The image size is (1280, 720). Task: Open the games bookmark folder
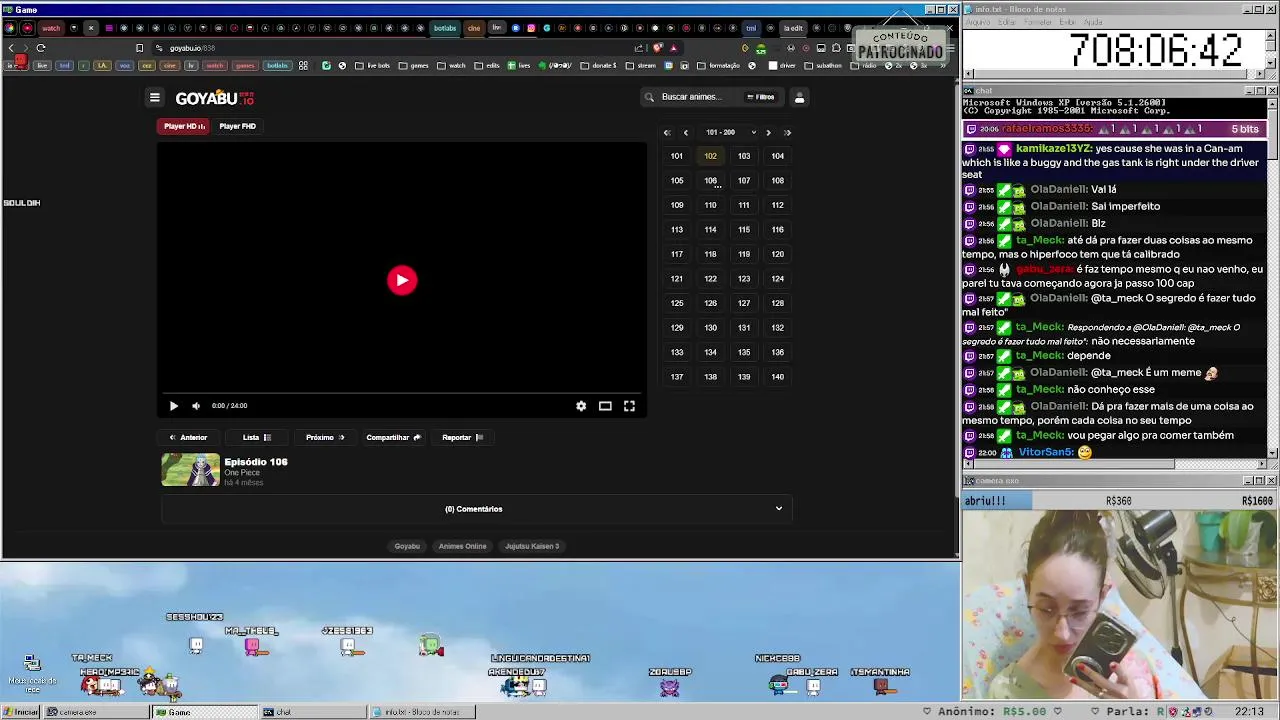coord(414,66)
